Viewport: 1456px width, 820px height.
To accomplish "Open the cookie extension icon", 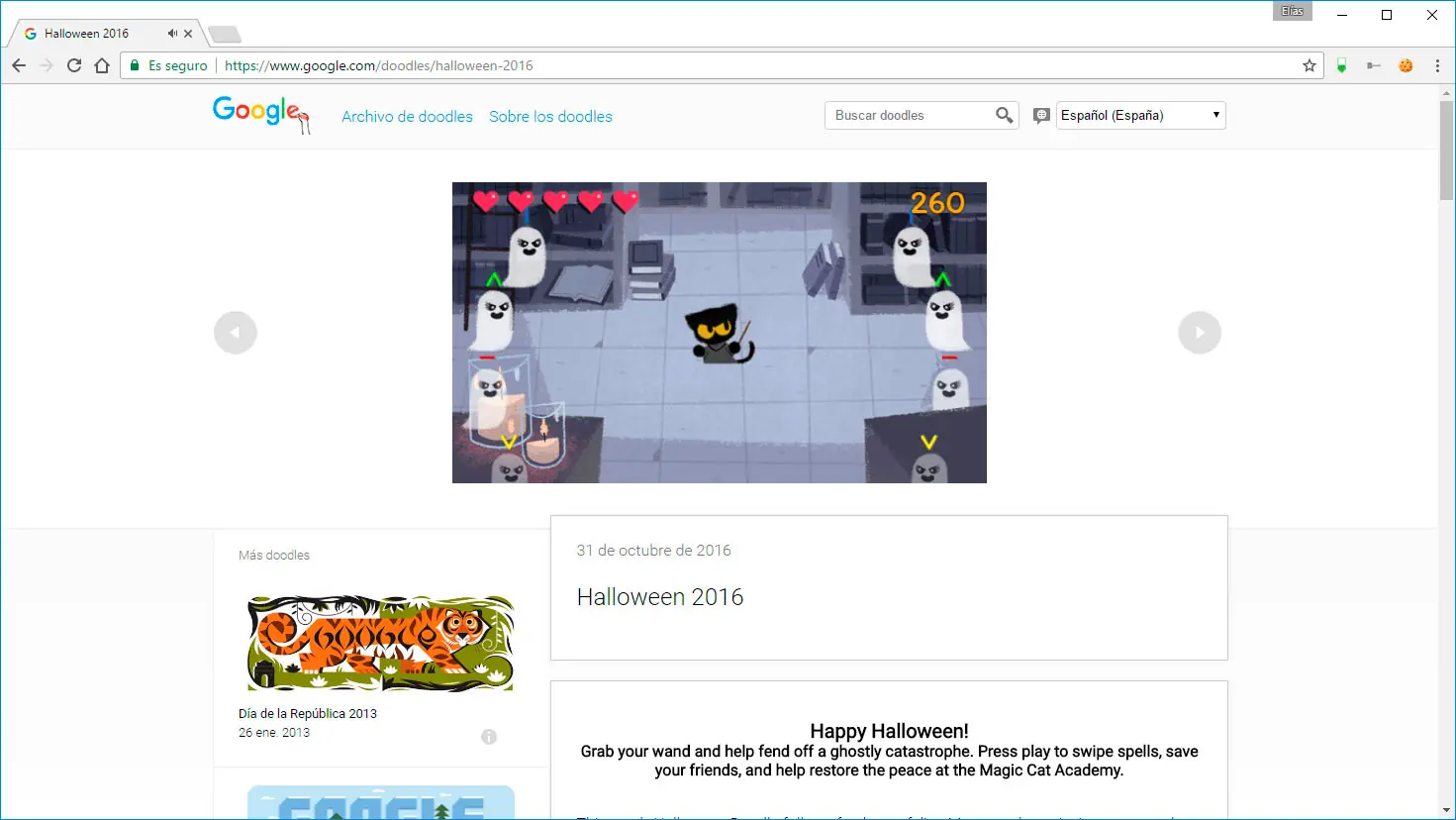I will pos(1406,65).
